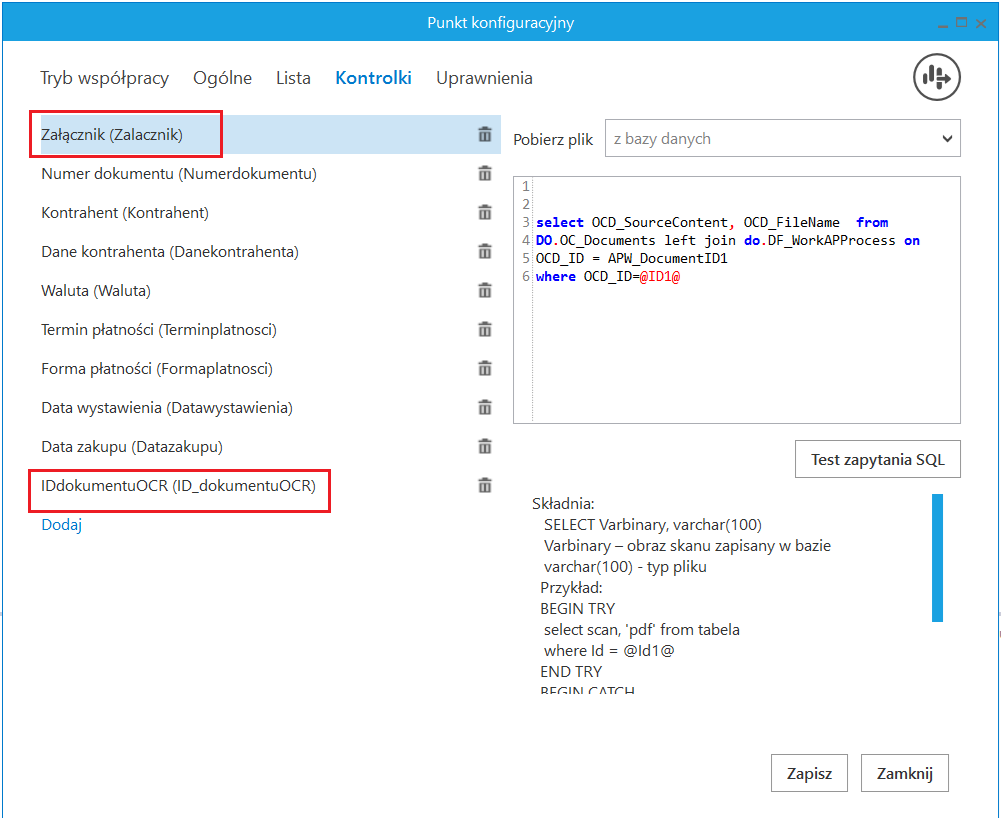The image size is (1001, 818).
Task: Select Forma płatności in controls list
Action: click(x=157, y=369)
